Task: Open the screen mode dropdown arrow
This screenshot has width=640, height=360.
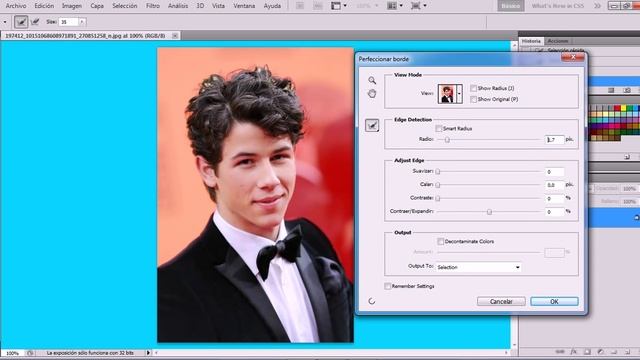Action: click(425, 6)
